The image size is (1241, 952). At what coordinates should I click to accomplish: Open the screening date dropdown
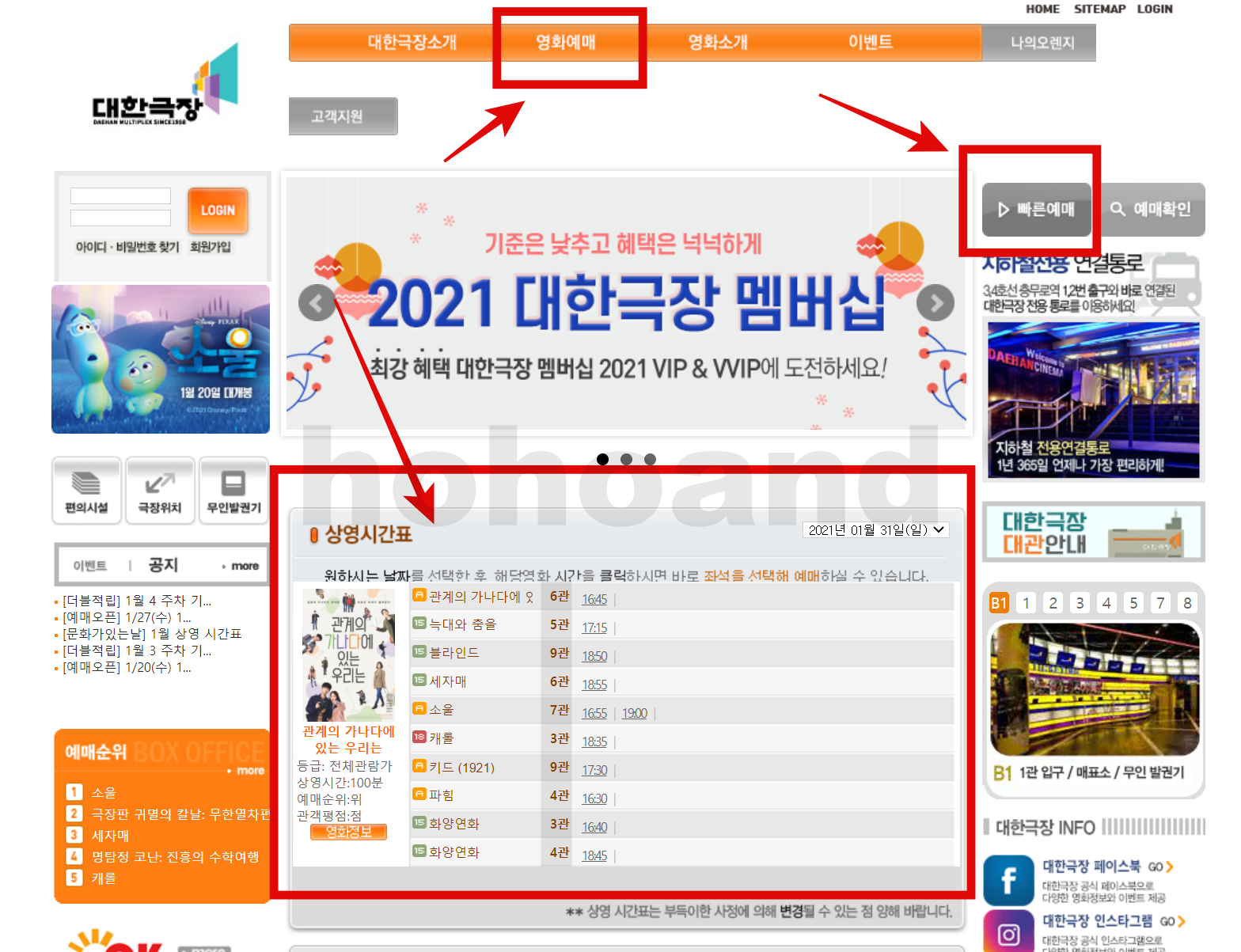coord(876,530)
